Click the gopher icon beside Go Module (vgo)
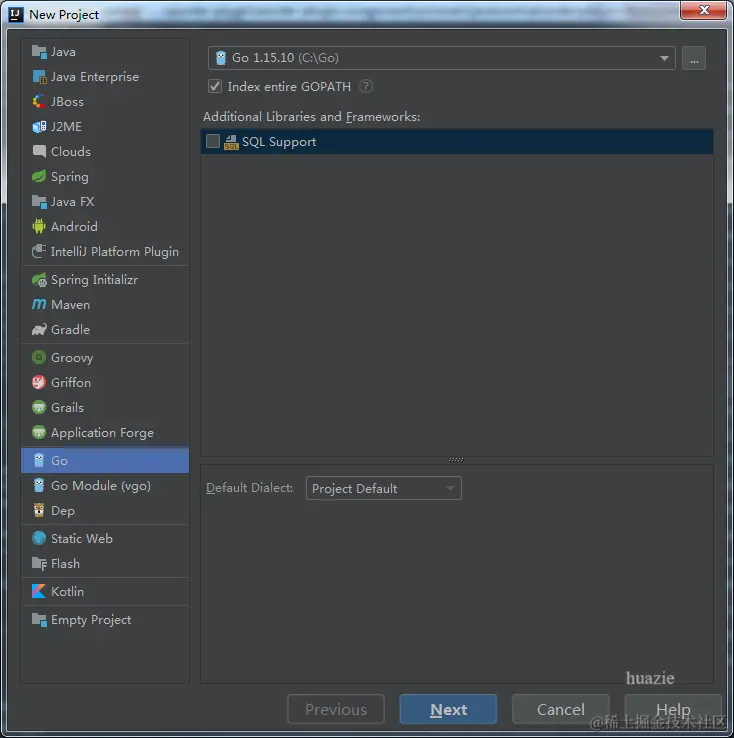734x738 pixels. (x=39, y=485)
